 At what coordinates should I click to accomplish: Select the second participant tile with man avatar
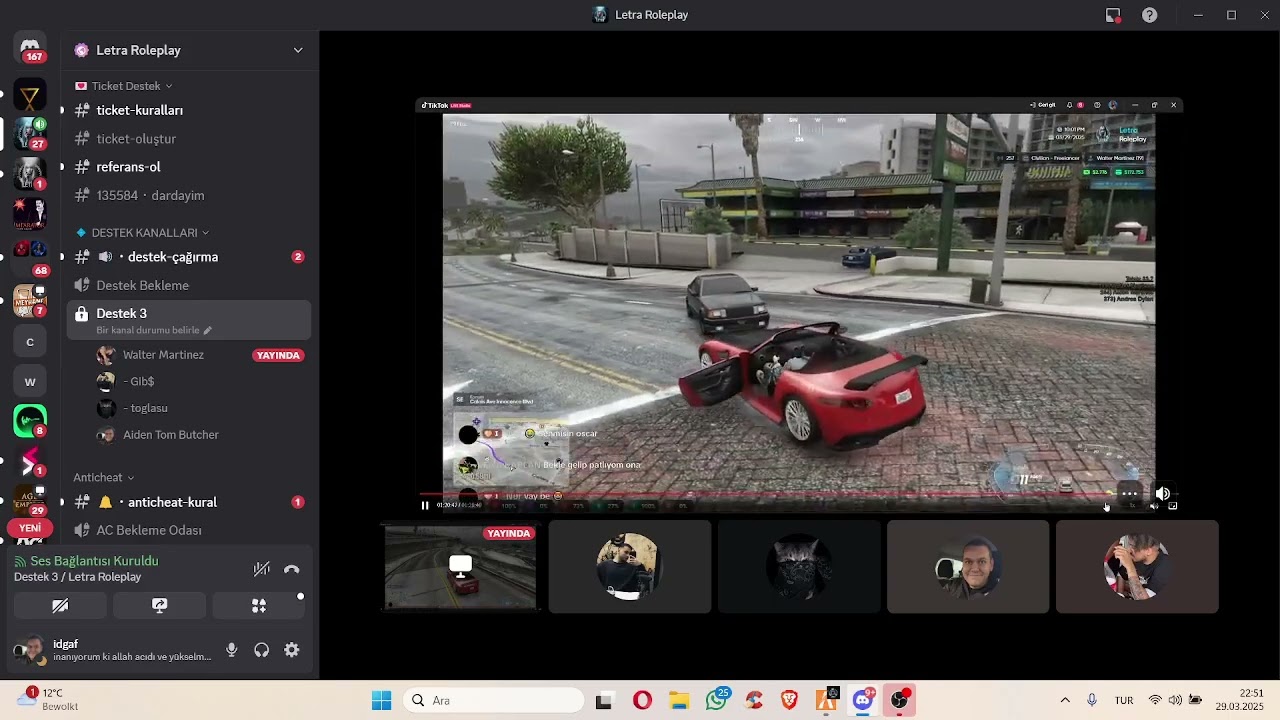click(629, 567)
